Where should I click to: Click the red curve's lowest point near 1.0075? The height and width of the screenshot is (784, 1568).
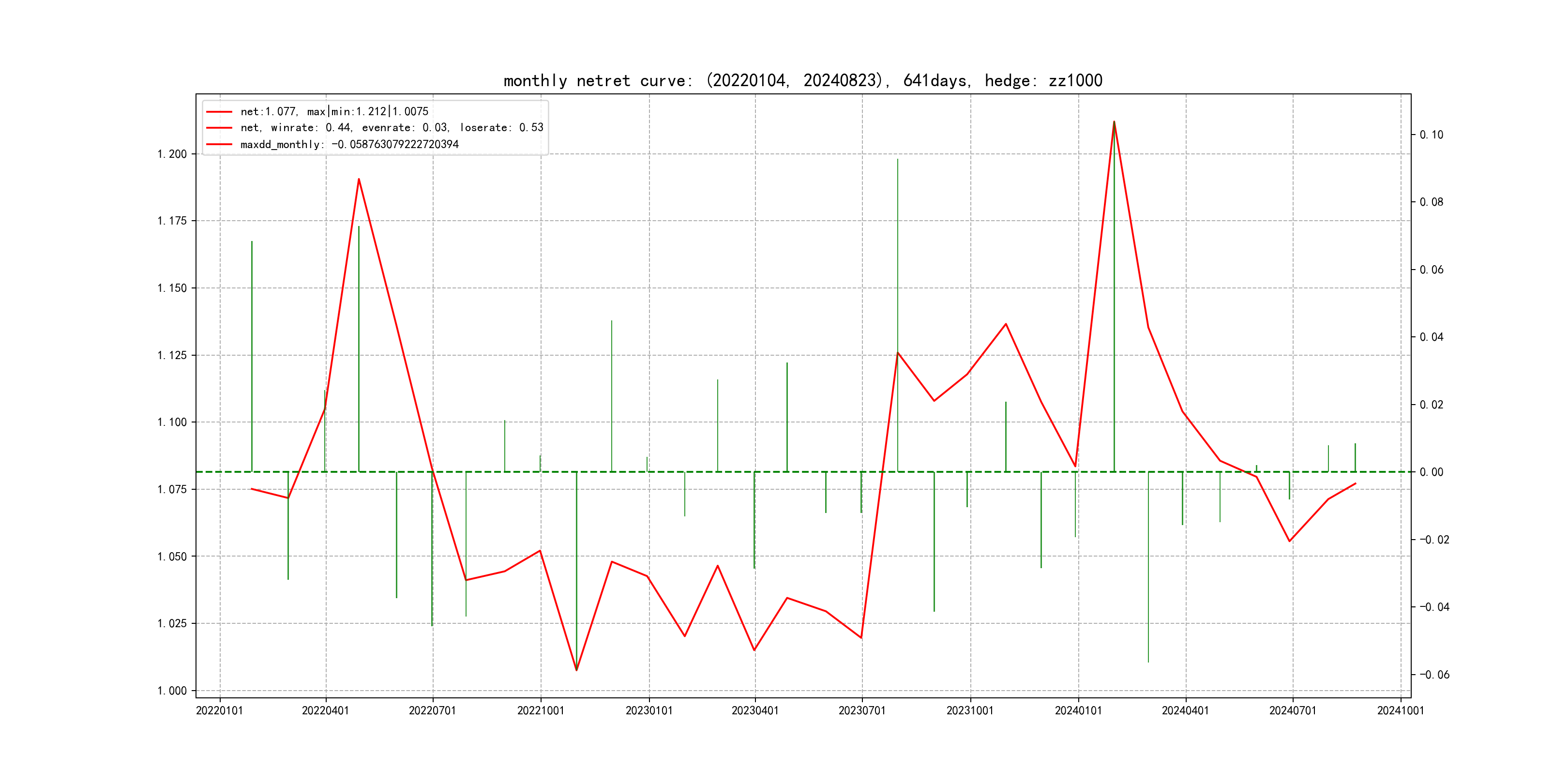(576, 670)
